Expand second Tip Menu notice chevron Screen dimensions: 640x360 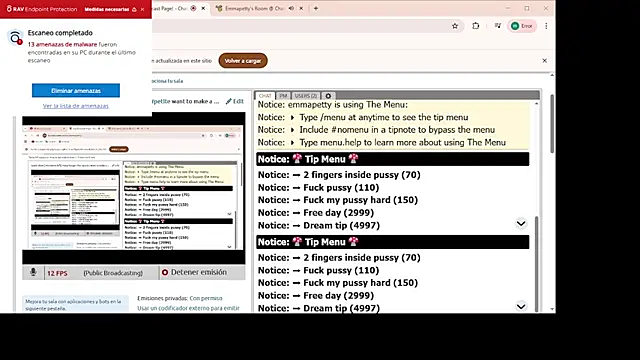(521, 307)
